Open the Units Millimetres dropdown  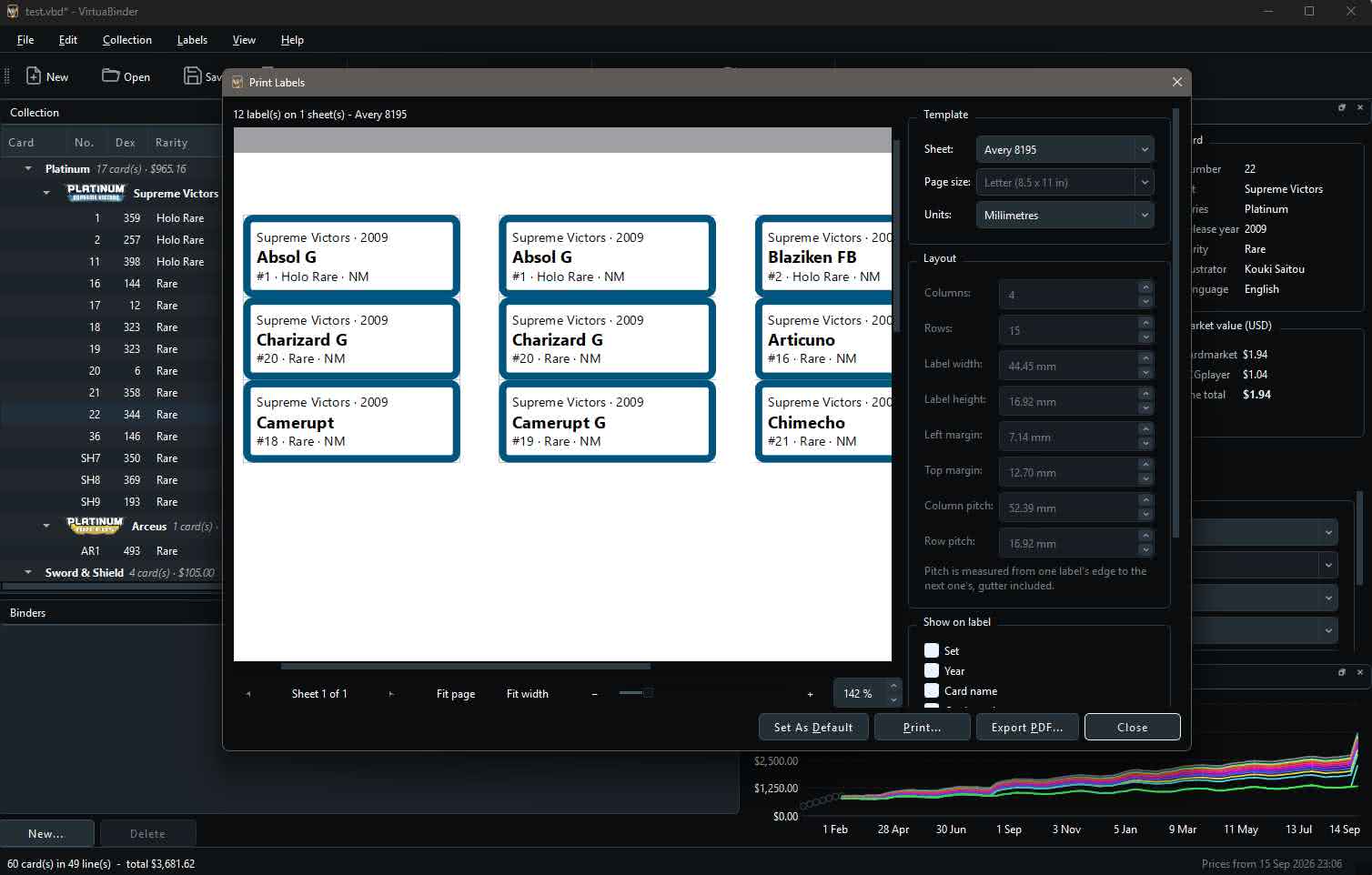point(1064,215)
